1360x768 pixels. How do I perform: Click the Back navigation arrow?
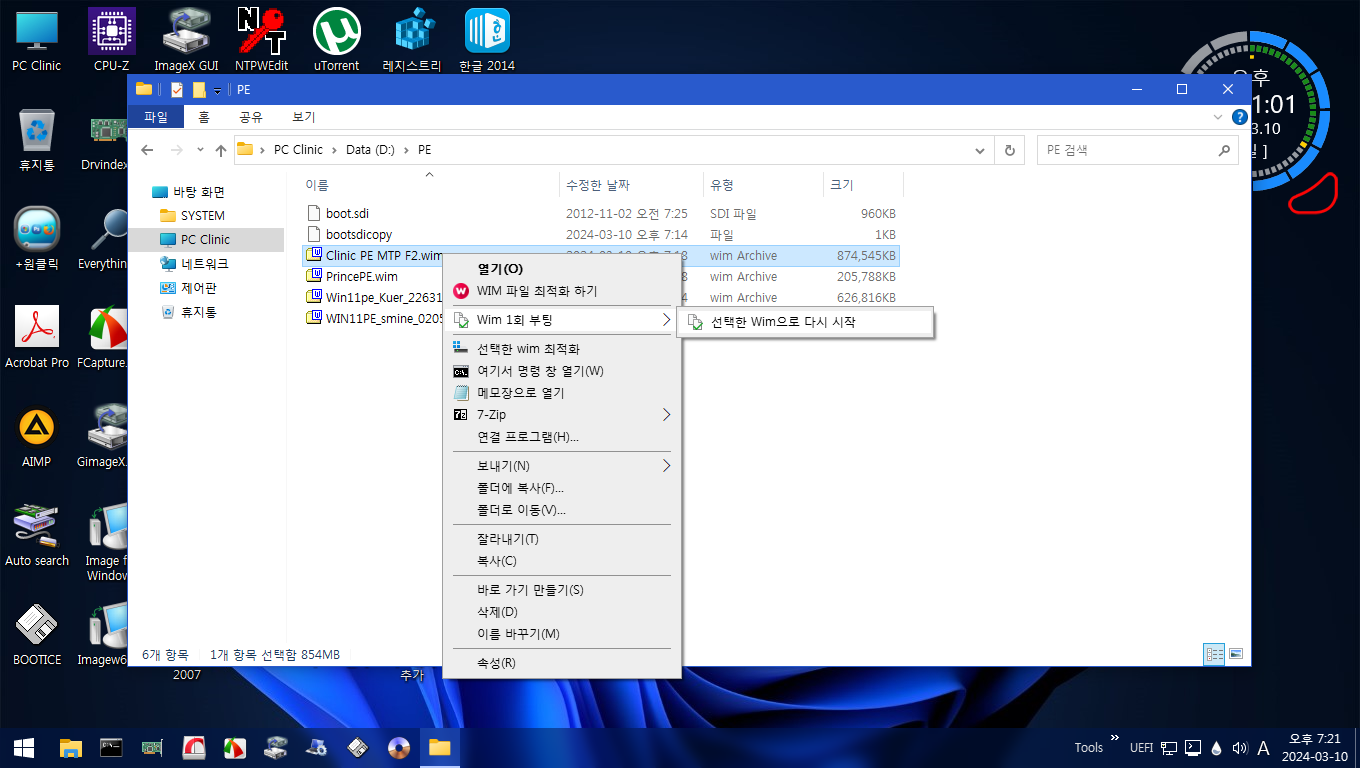click(x=147, y=150)
